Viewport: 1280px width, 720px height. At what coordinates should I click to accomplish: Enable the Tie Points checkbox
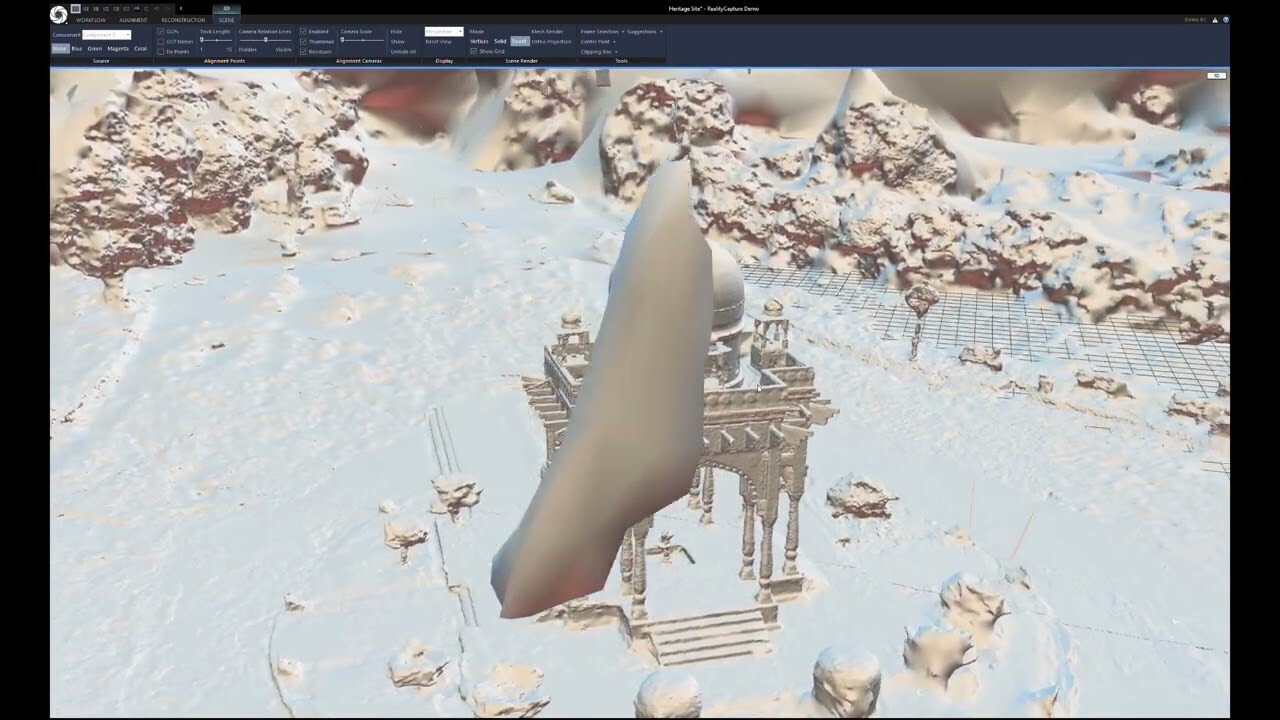pyautogui.click(x=160, y=51)
